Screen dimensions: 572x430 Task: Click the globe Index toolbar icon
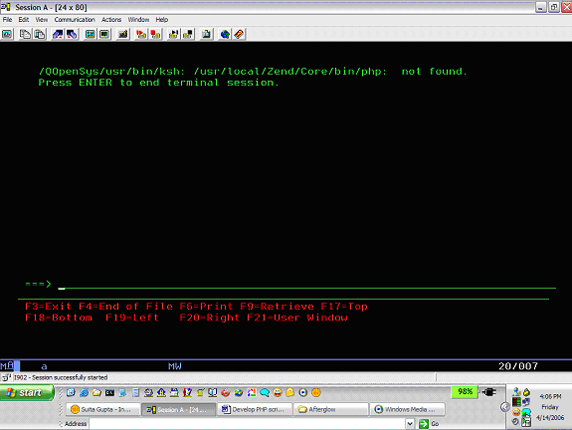click(225, 35)
